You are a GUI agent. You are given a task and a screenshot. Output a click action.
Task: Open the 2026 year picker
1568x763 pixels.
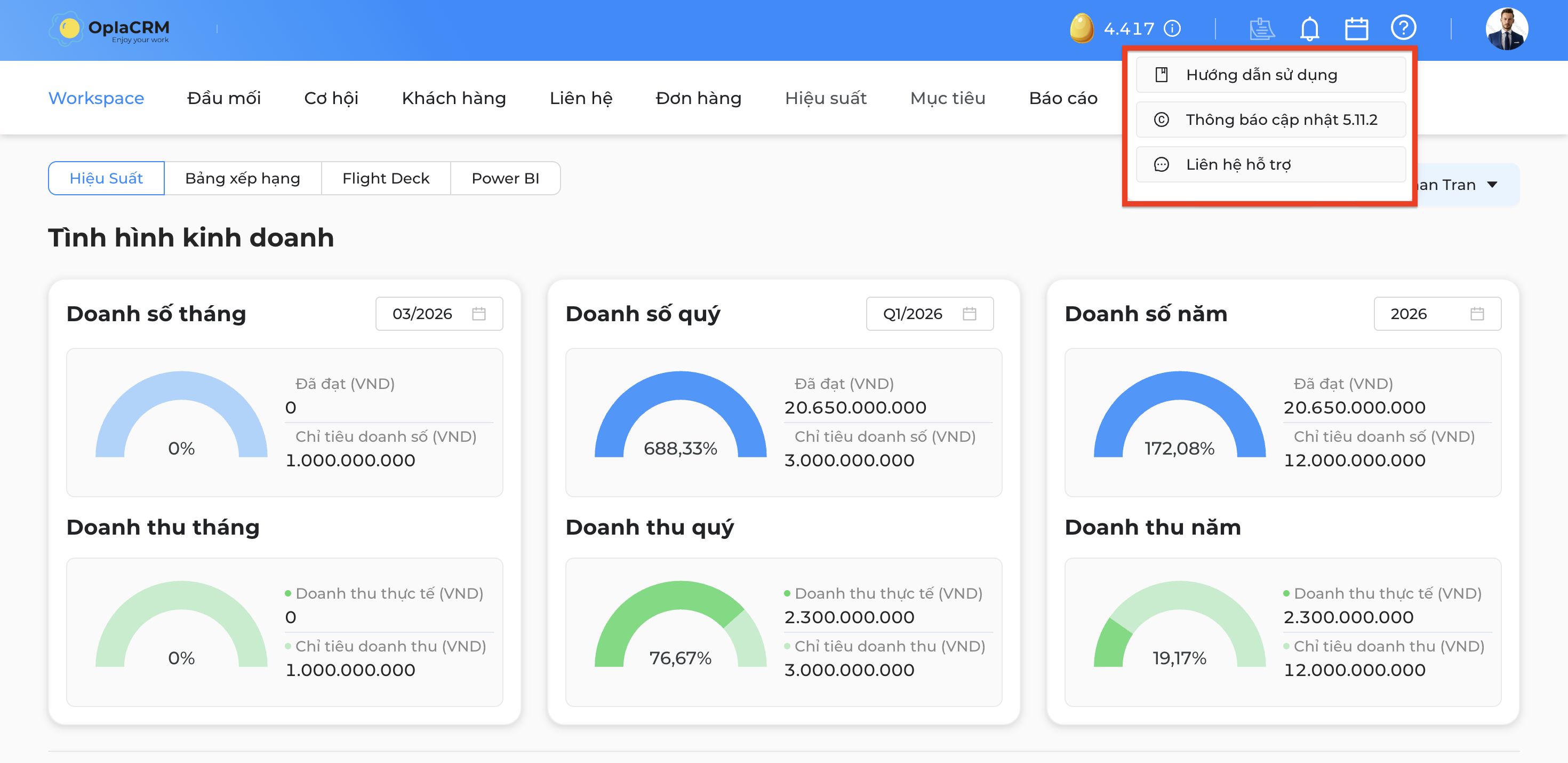tap(1437, 314)
